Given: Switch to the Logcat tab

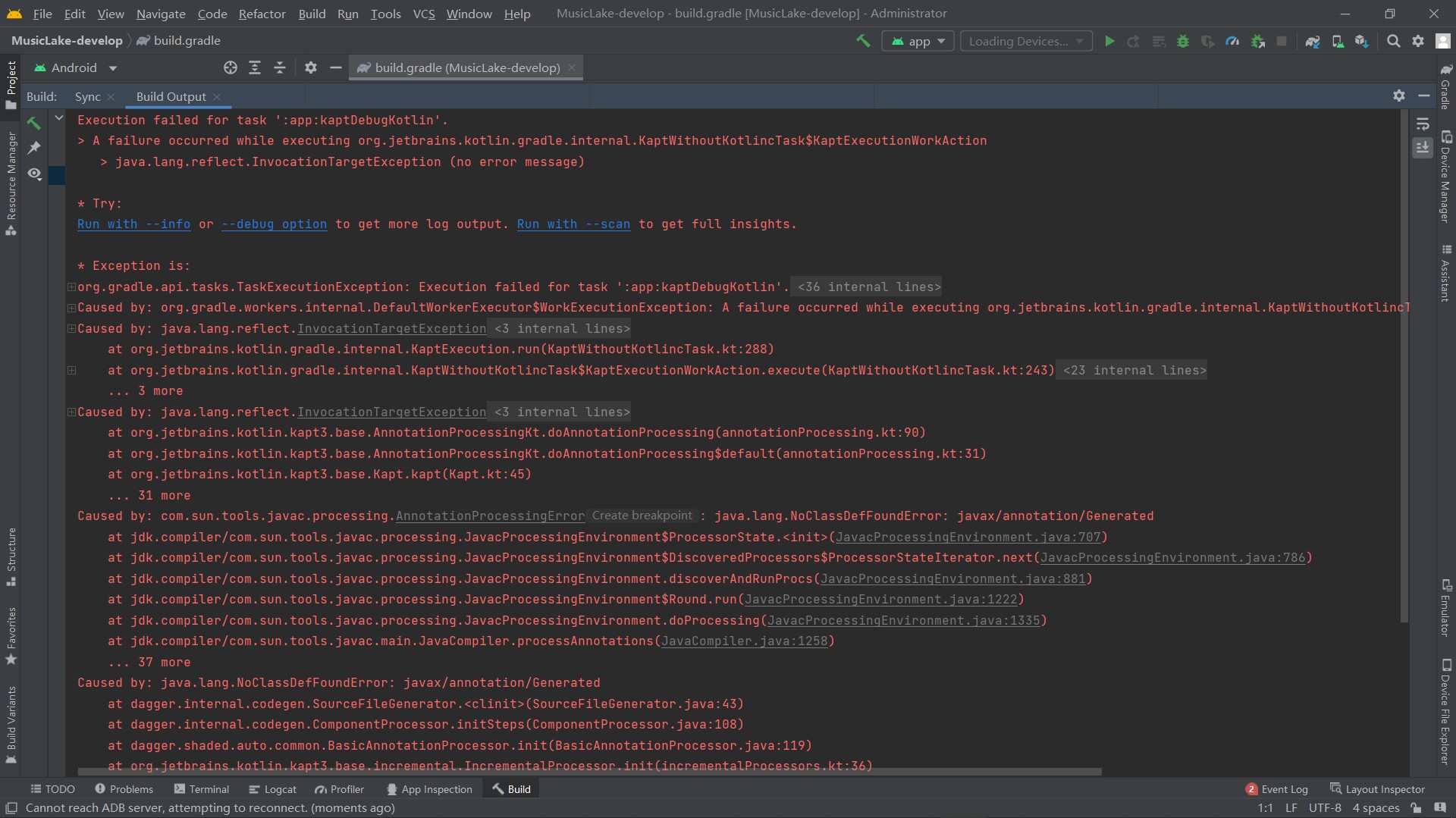Looking at the screenshot, I should pyautogui.click(x=281, y=789).
